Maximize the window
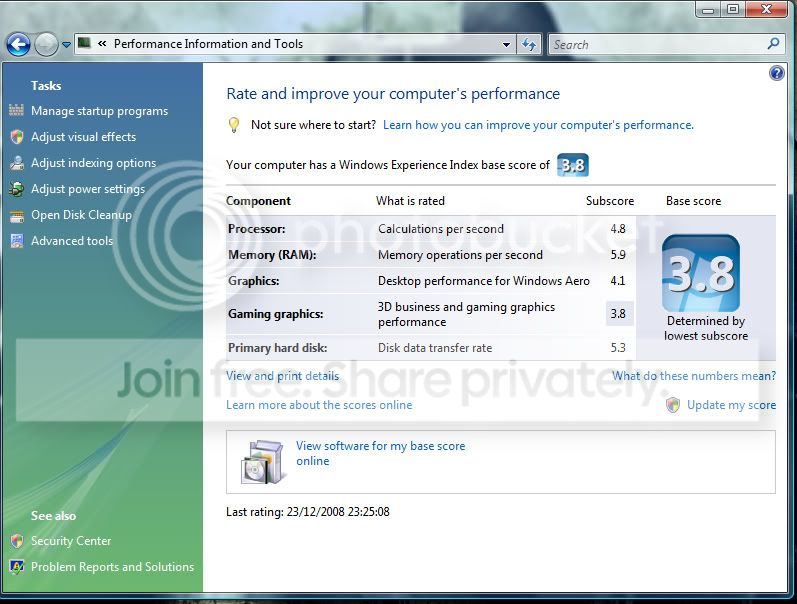 (733, 9)
